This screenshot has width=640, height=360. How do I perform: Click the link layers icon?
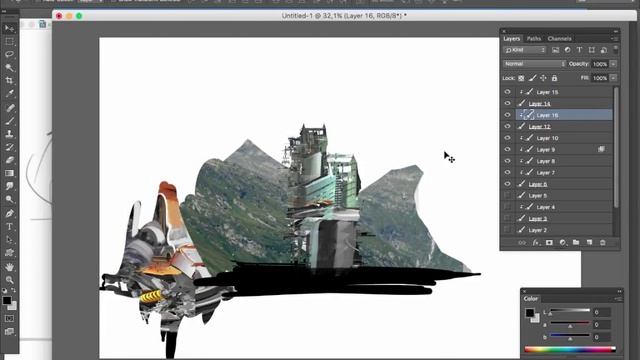tap(522, 242)
